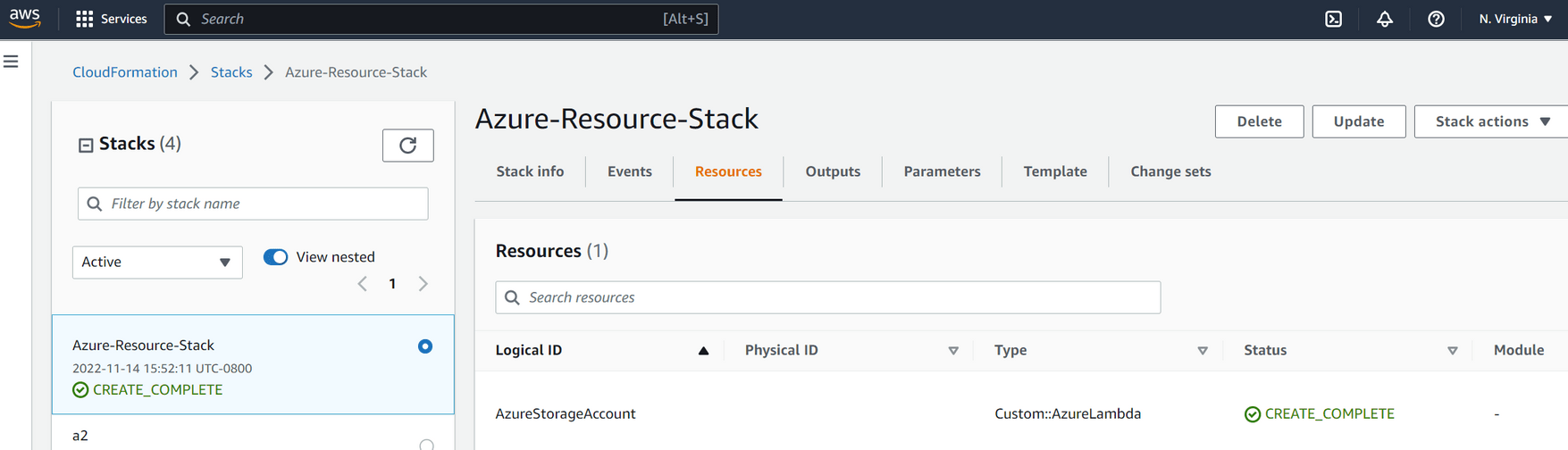The height and width of the screenshot is (450, 1568).
Task: Open the Services grid menu
Action: [x=112, y=19]
